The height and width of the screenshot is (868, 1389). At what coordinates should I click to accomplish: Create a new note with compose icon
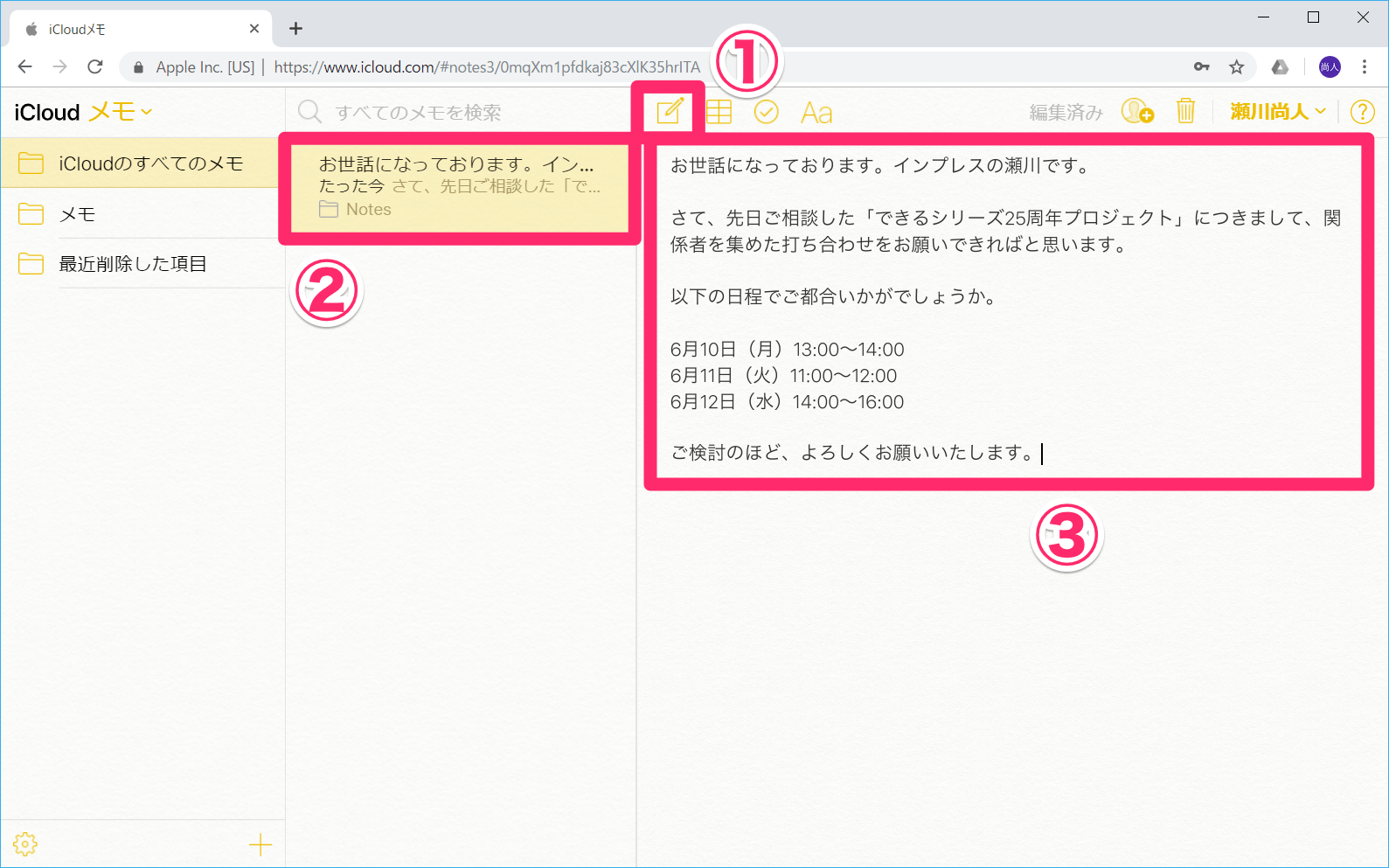point(669,112)
